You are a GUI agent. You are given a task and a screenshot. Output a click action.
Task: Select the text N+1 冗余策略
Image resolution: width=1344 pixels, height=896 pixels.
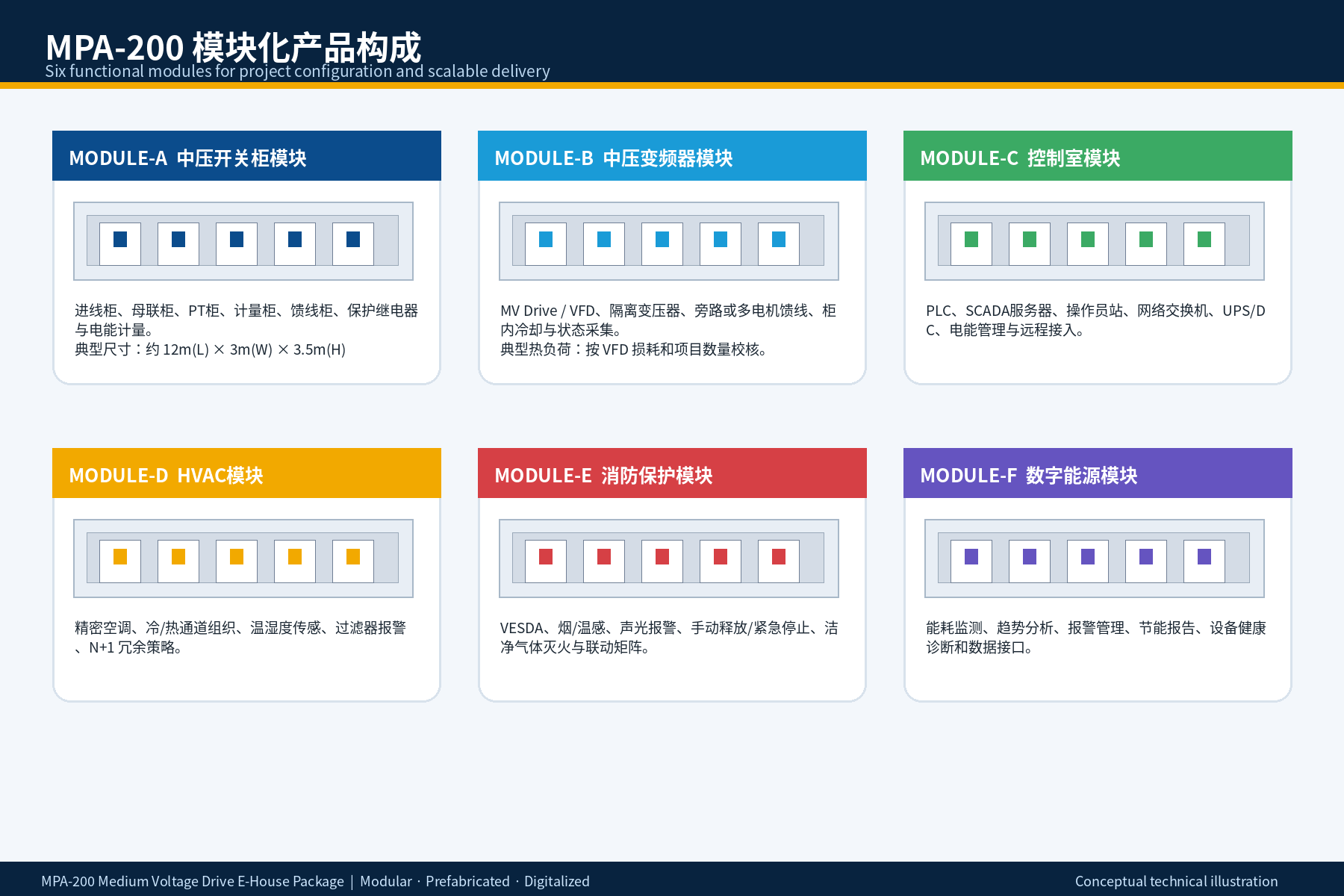pos(135,647)
